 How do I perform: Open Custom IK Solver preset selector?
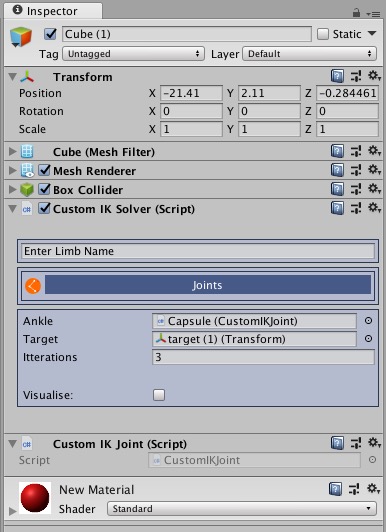pyautogui.click(x=356, y=208)
